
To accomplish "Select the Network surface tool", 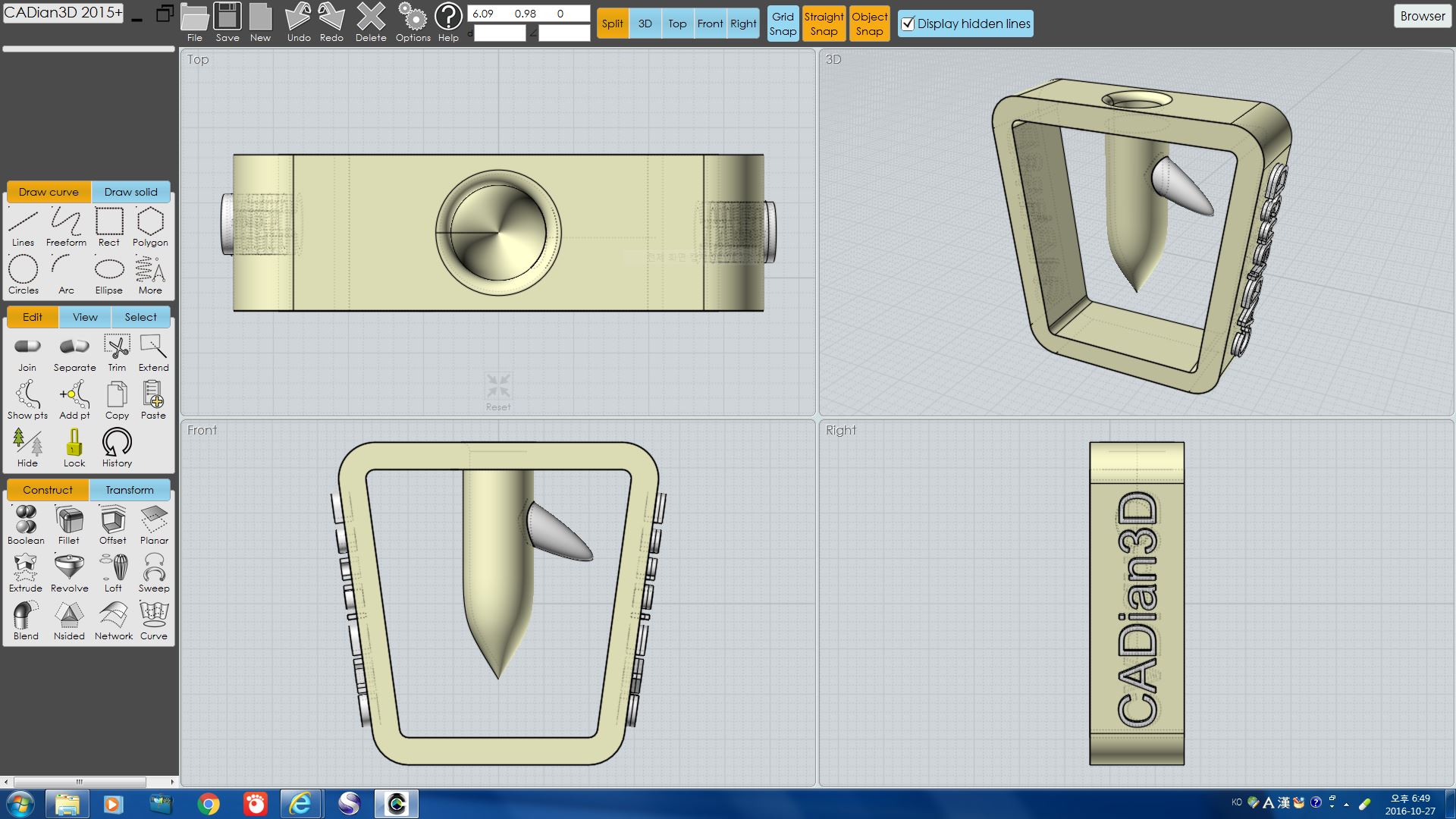I will [113, 620].
